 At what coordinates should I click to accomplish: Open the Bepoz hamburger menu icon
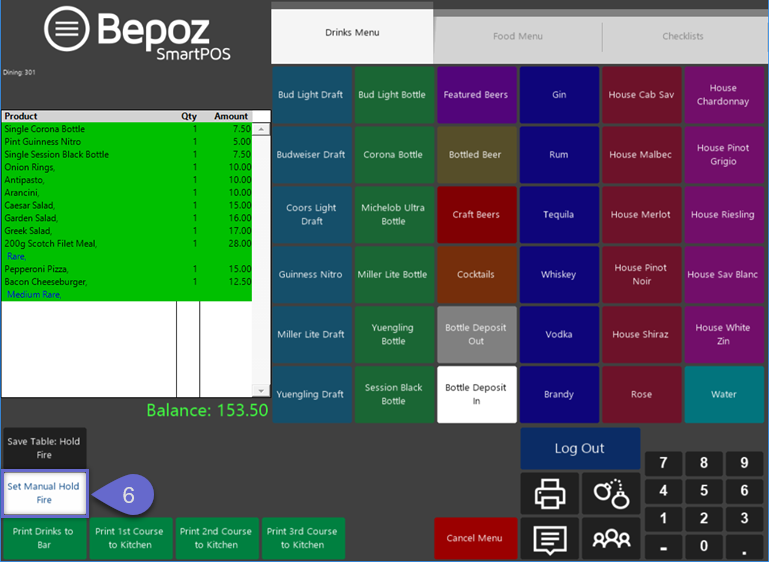[x=67, y=28]
